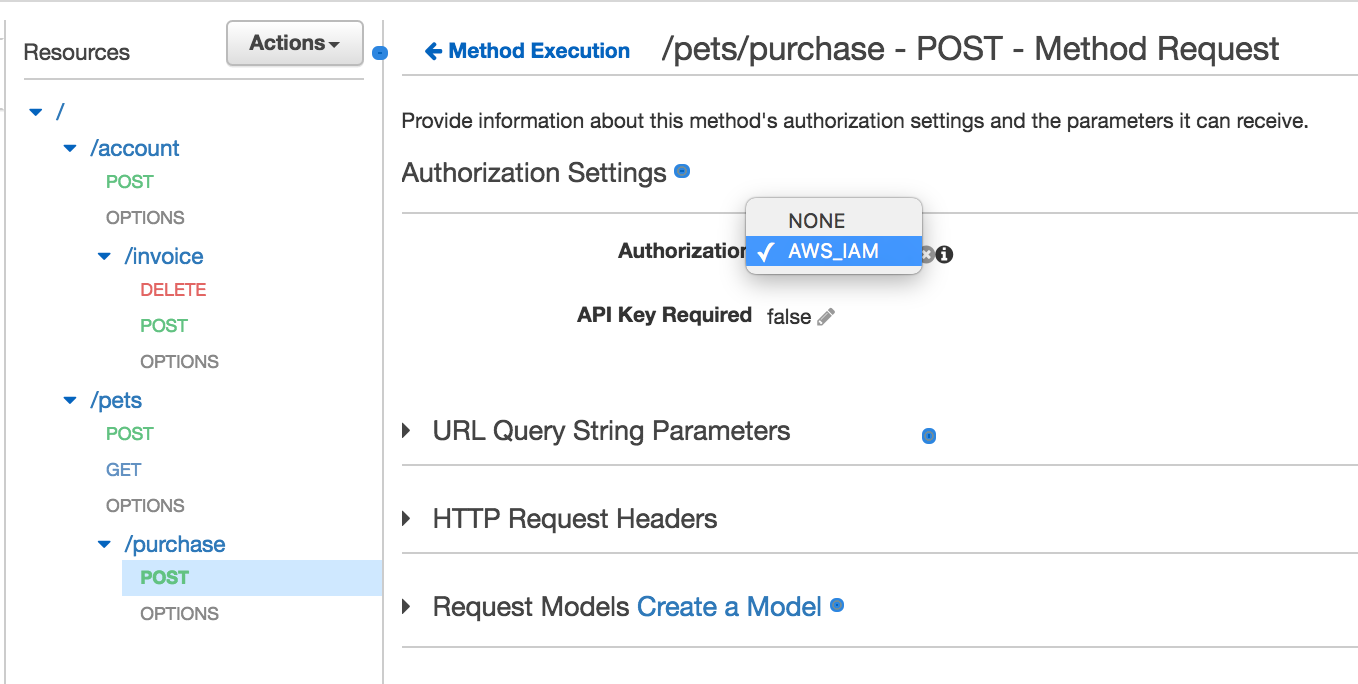This screenshot has width=1358, height=684.
Task: Cancel the Authorization edit with the x icon
Action: (928, 254)
